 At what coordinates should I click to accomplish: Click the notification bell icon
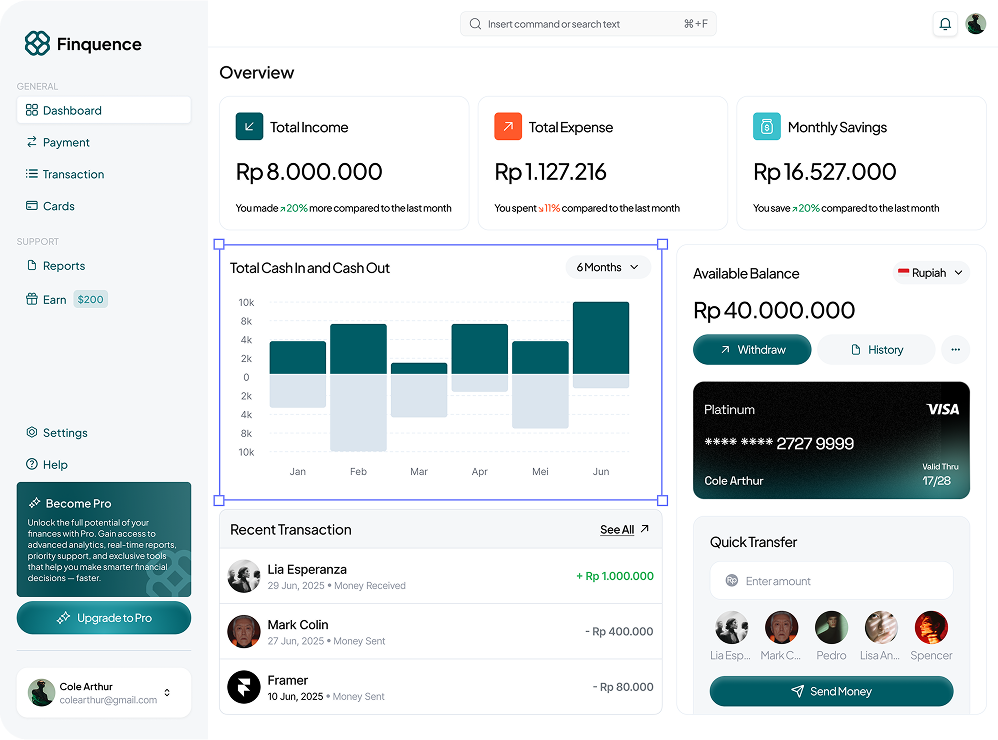pyautogui.click(x=944, y=24)
